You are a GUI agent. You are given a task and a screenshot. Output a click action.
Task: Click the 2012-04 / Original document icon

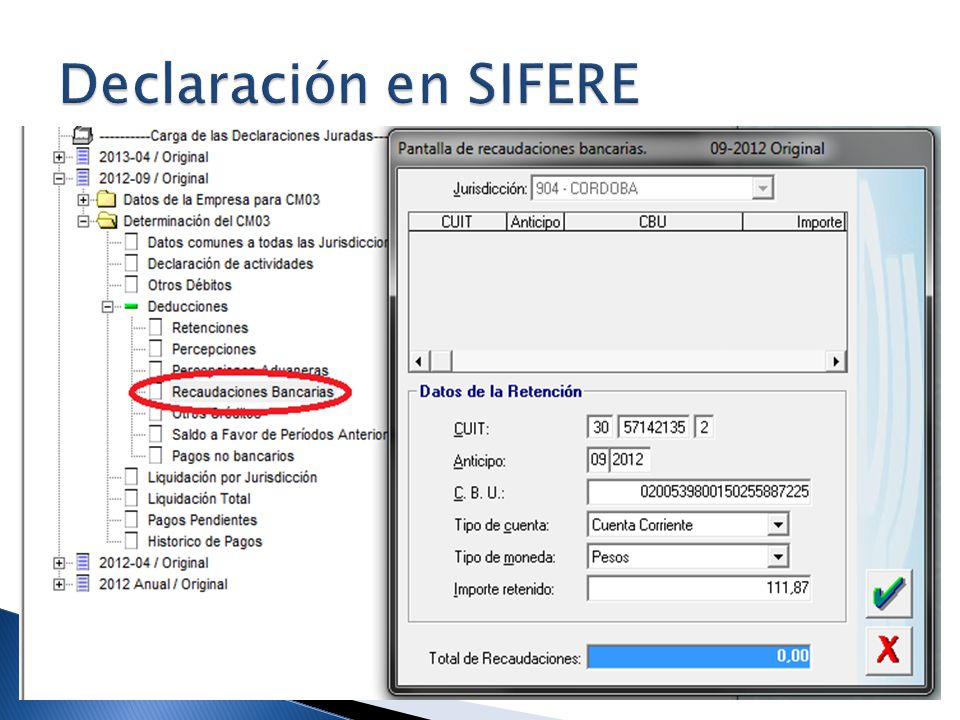[x=83, y=563]
